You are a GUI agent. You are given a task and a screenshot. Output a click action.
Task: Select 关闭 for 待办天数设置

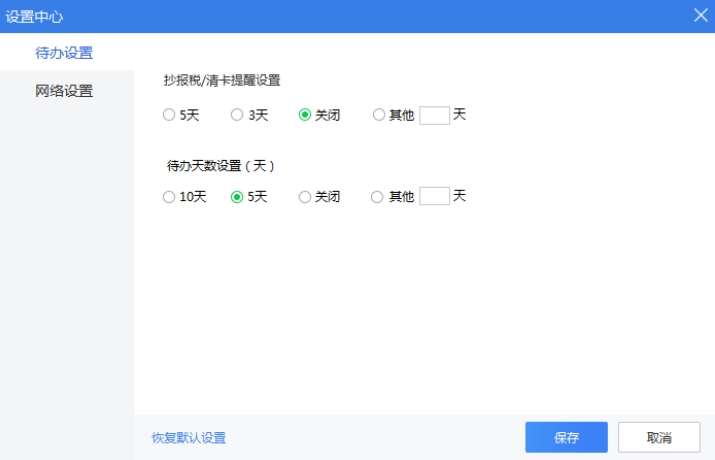(x=305, y=197)
